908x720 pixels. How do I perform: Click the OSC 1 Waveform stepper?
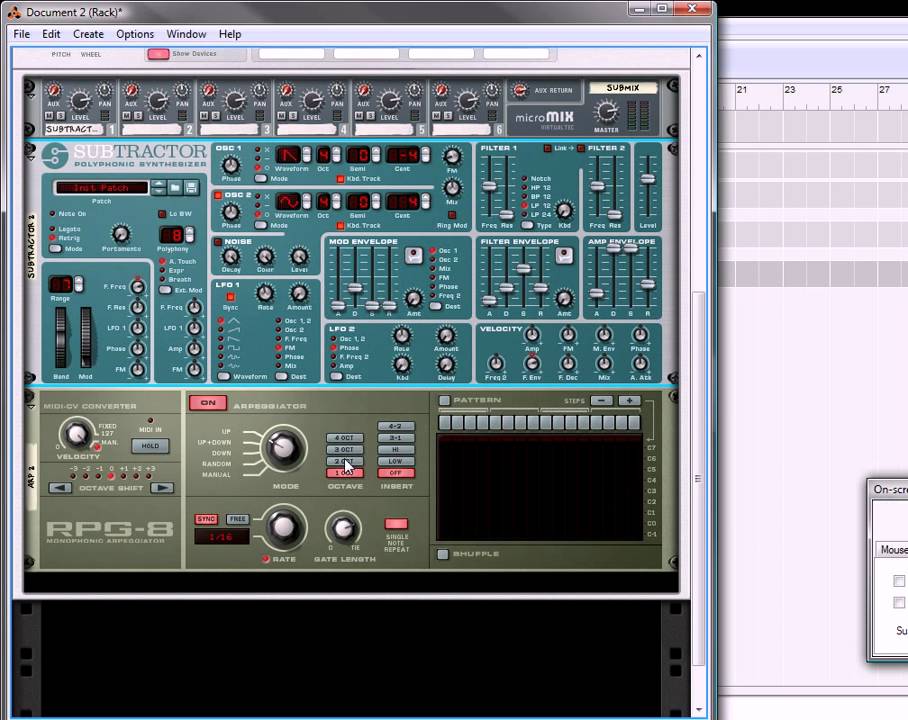click(x=306, y=155)
